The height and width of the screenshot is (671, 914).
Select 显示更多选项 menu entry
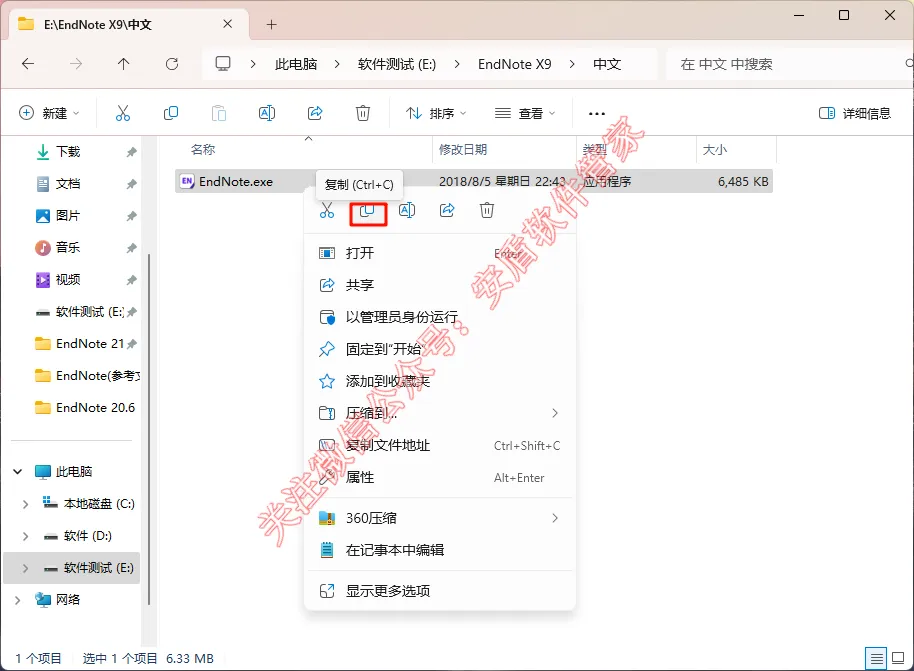(440, 591)
